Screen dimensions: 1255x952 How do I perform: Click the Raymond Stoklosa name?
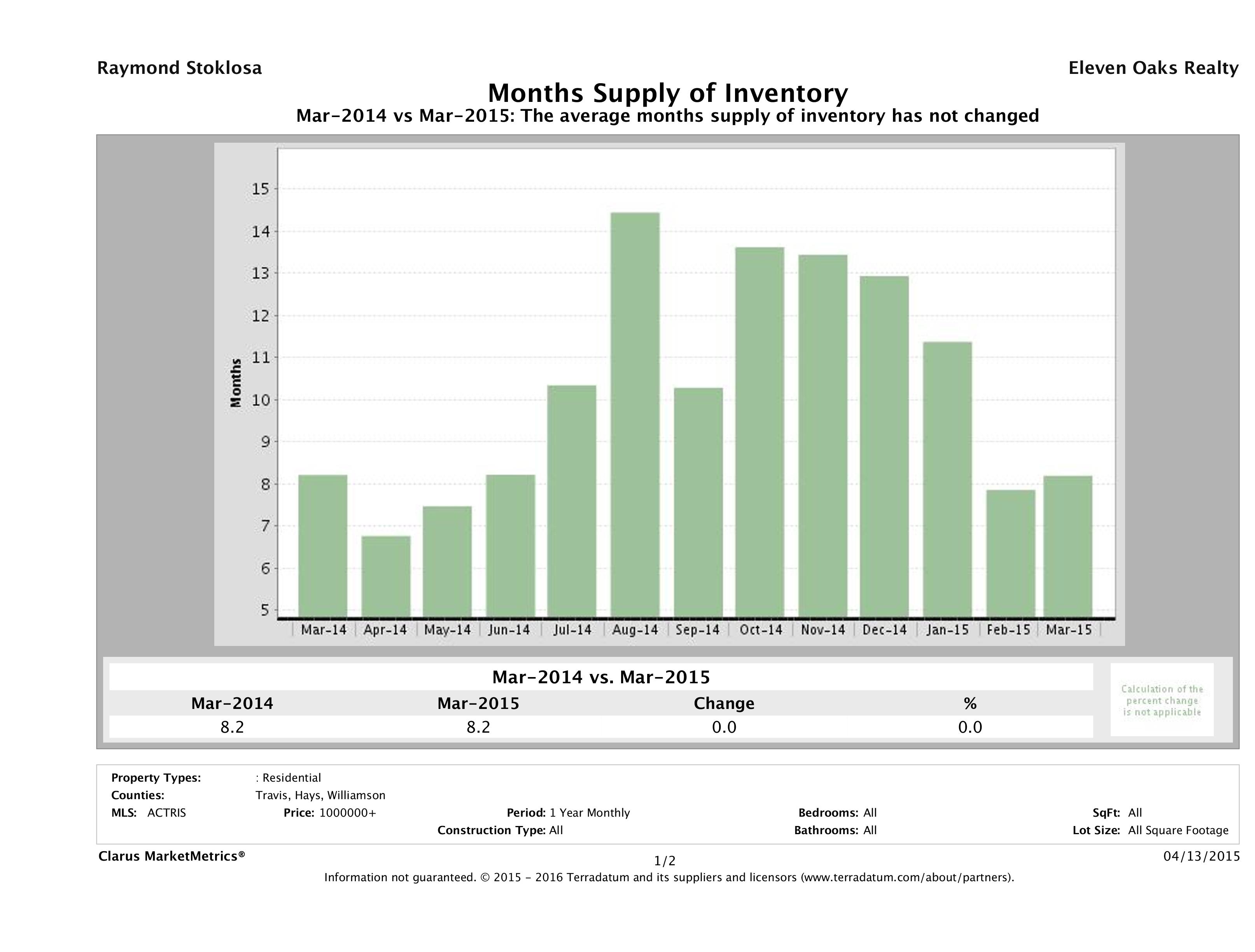coord(179,68)
